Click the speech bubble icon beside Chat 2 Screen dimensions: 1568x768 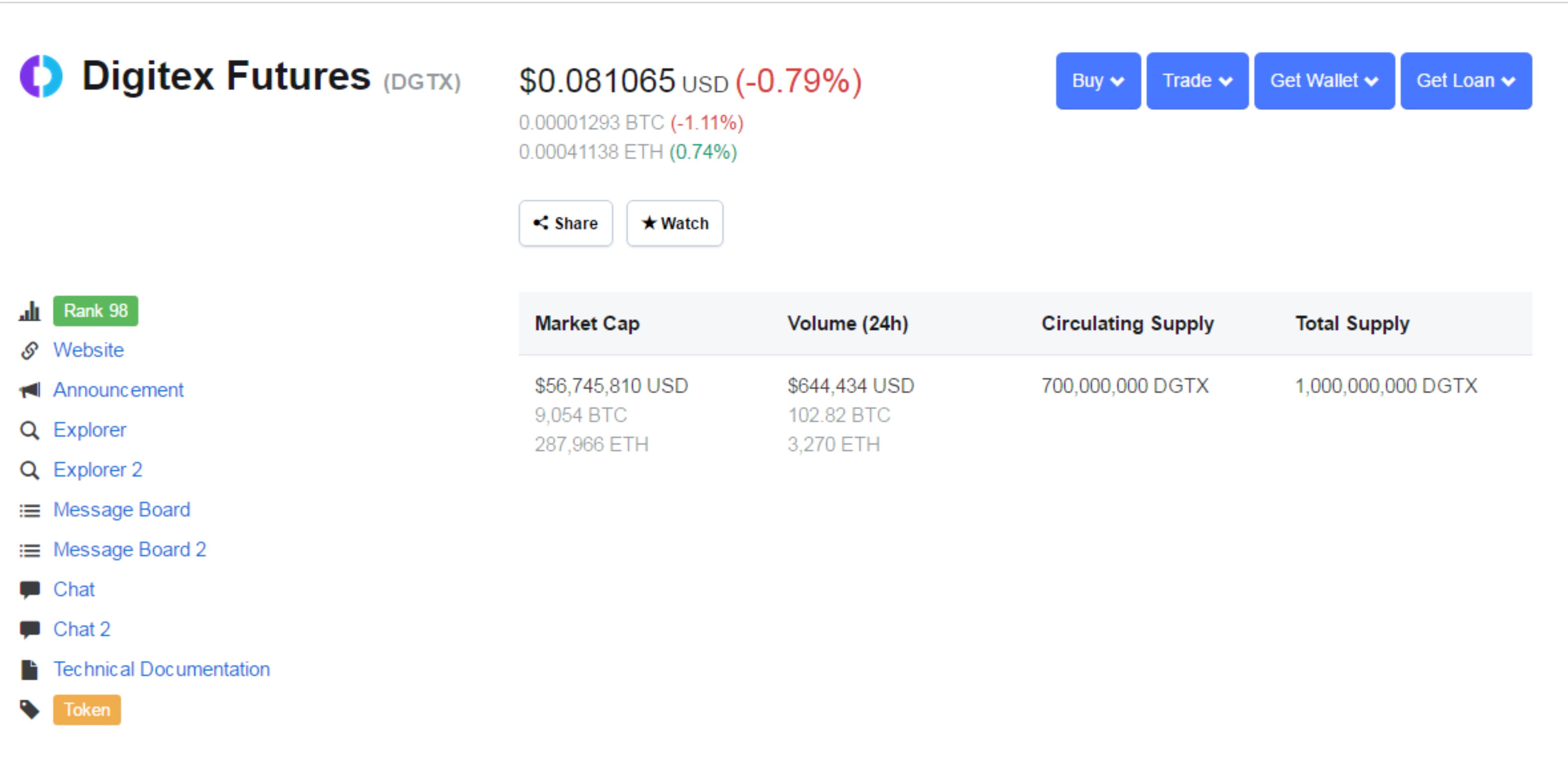click(29, 629)
